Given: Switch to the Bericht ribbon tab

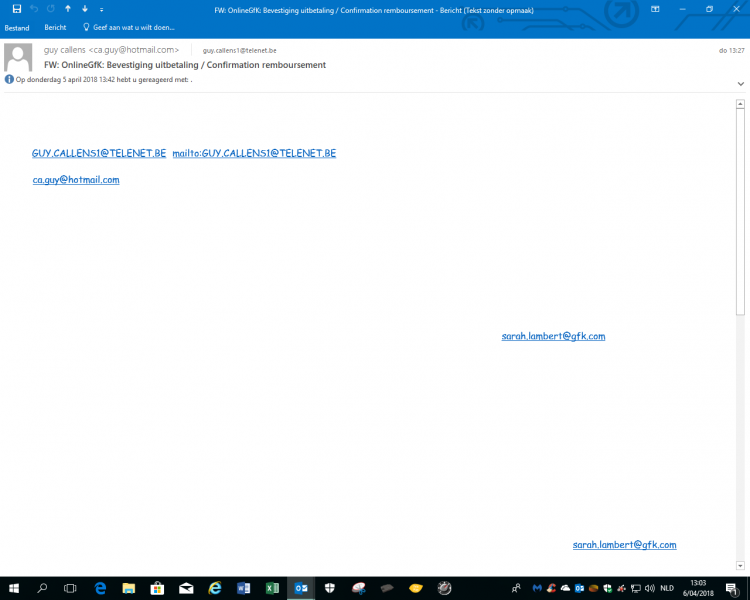Looking at the screenshot, I should [x=55, y=28].
